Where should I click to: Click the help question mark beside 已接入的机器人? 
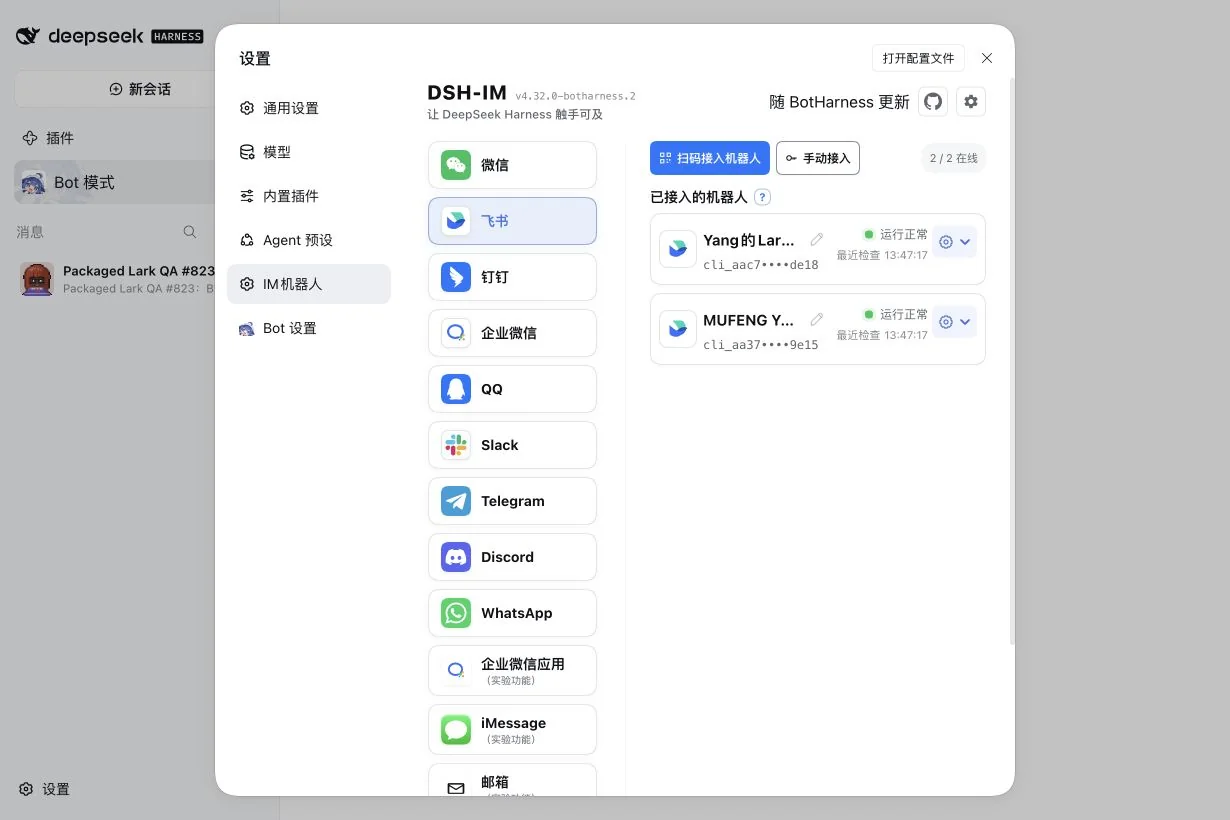(x=763, y=197)
